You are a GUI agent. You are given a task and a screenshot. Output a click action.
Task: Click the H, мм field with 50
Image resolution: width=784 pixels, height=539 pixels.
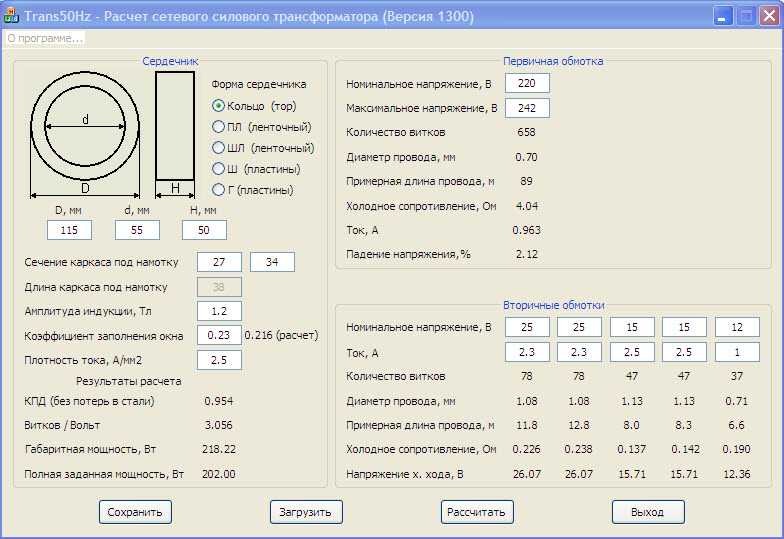pyautogui.click(x=204, y=230)
